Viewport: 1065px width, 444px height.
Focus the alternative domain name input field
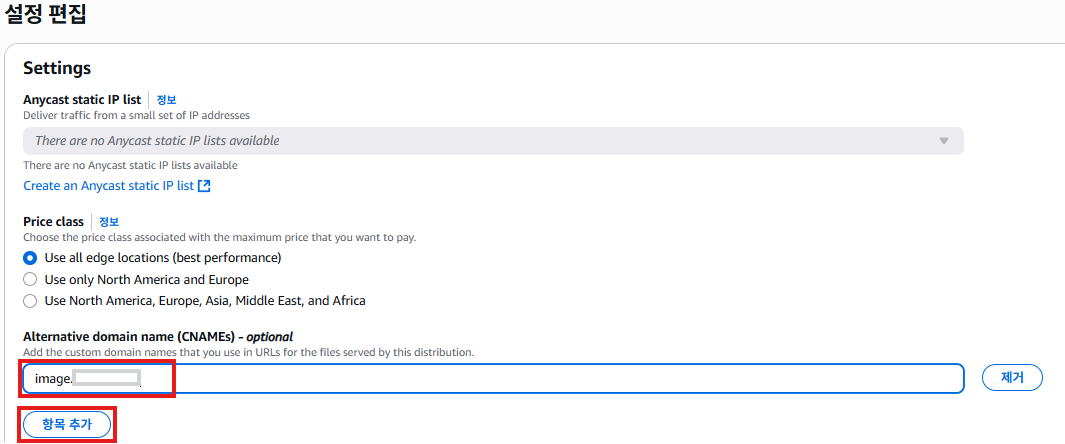pyautogui.click(x=493, y=378)
